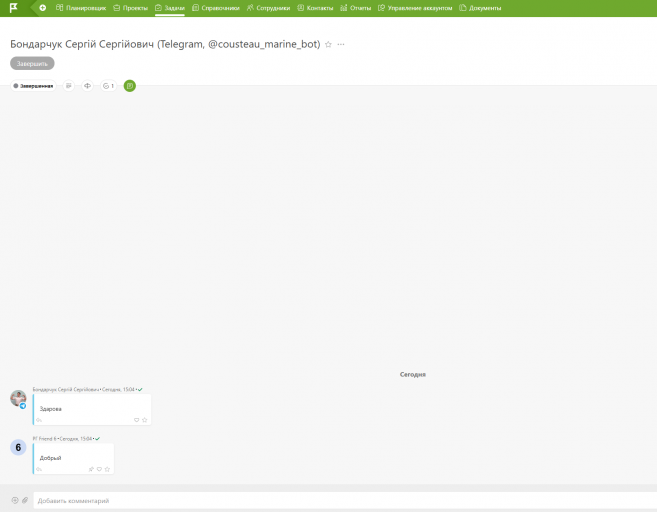Image resolution: width=657 pixels, height=512 pixels.
Task: Open the Справочники section
Action: click(x=216, y=8)
